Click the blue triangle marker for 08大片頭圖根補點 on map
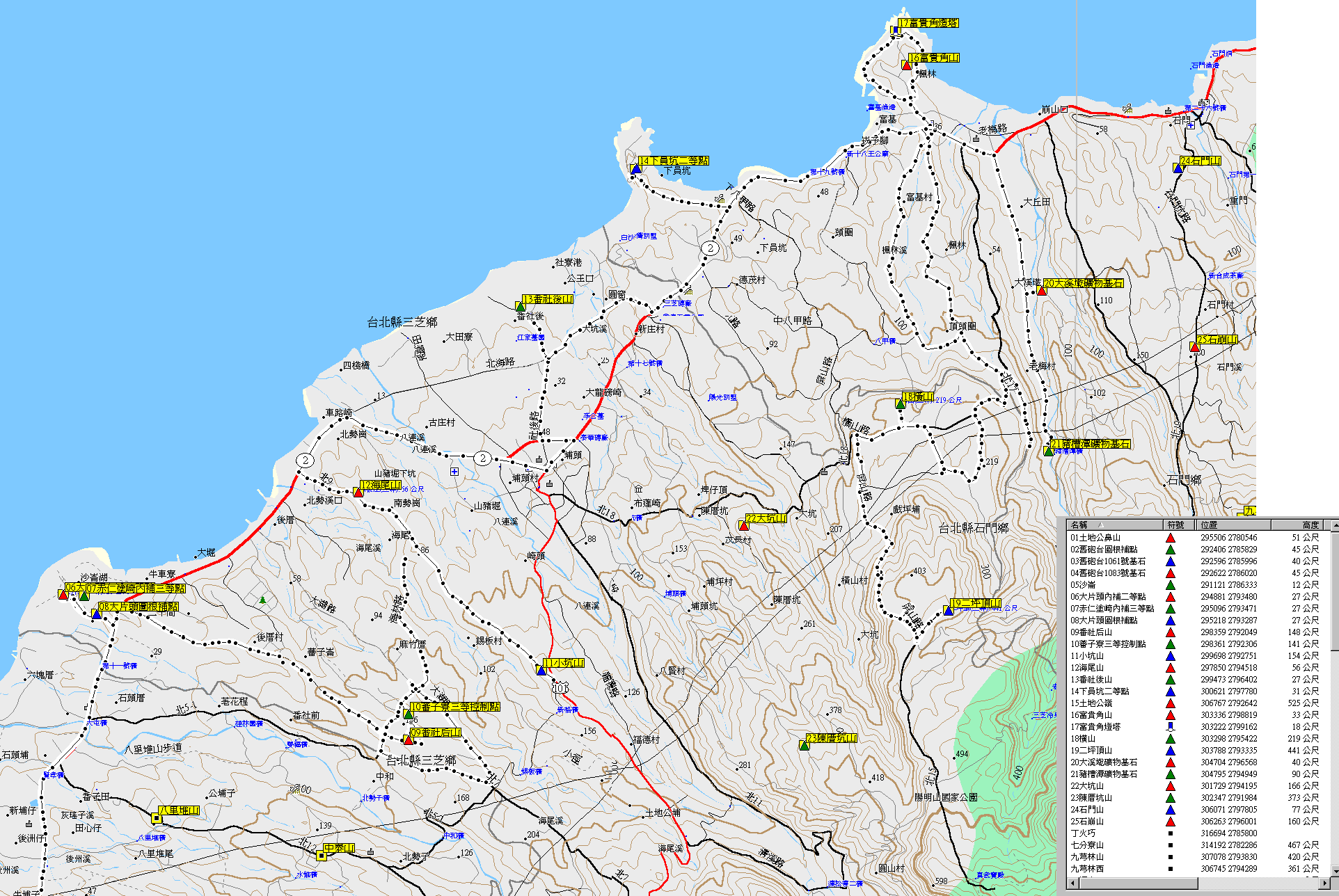Screen dimensions: 1339x896 click(x=97, y=614)
